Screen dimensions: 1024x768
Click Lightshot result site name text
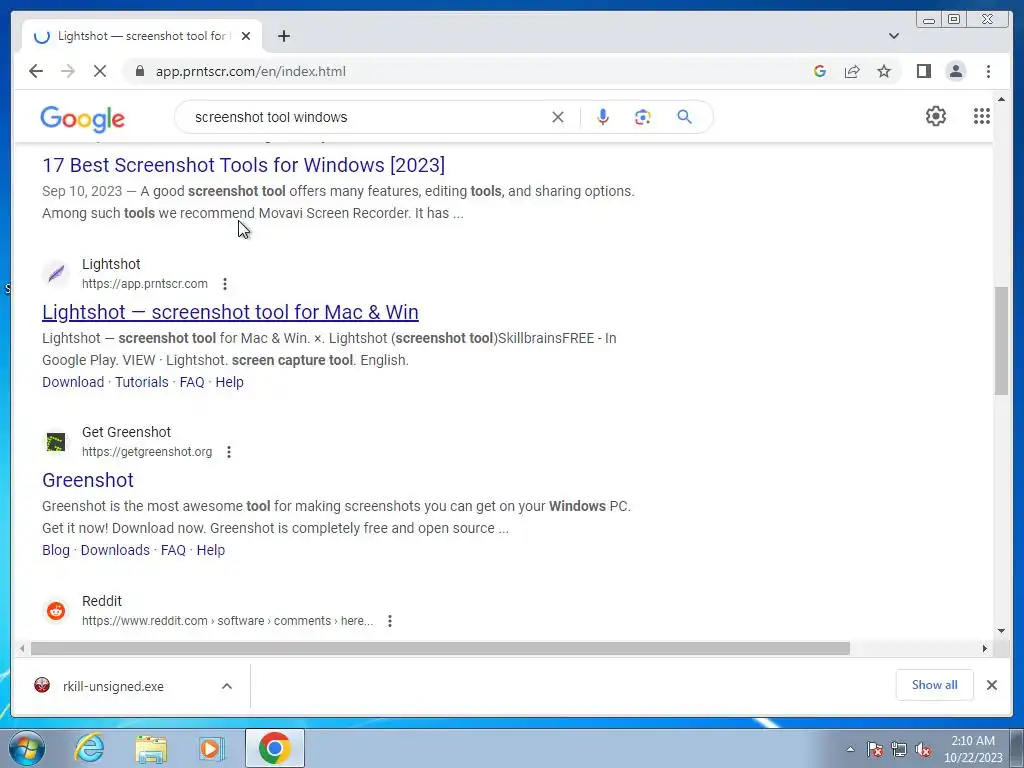[x=111, y=264]
